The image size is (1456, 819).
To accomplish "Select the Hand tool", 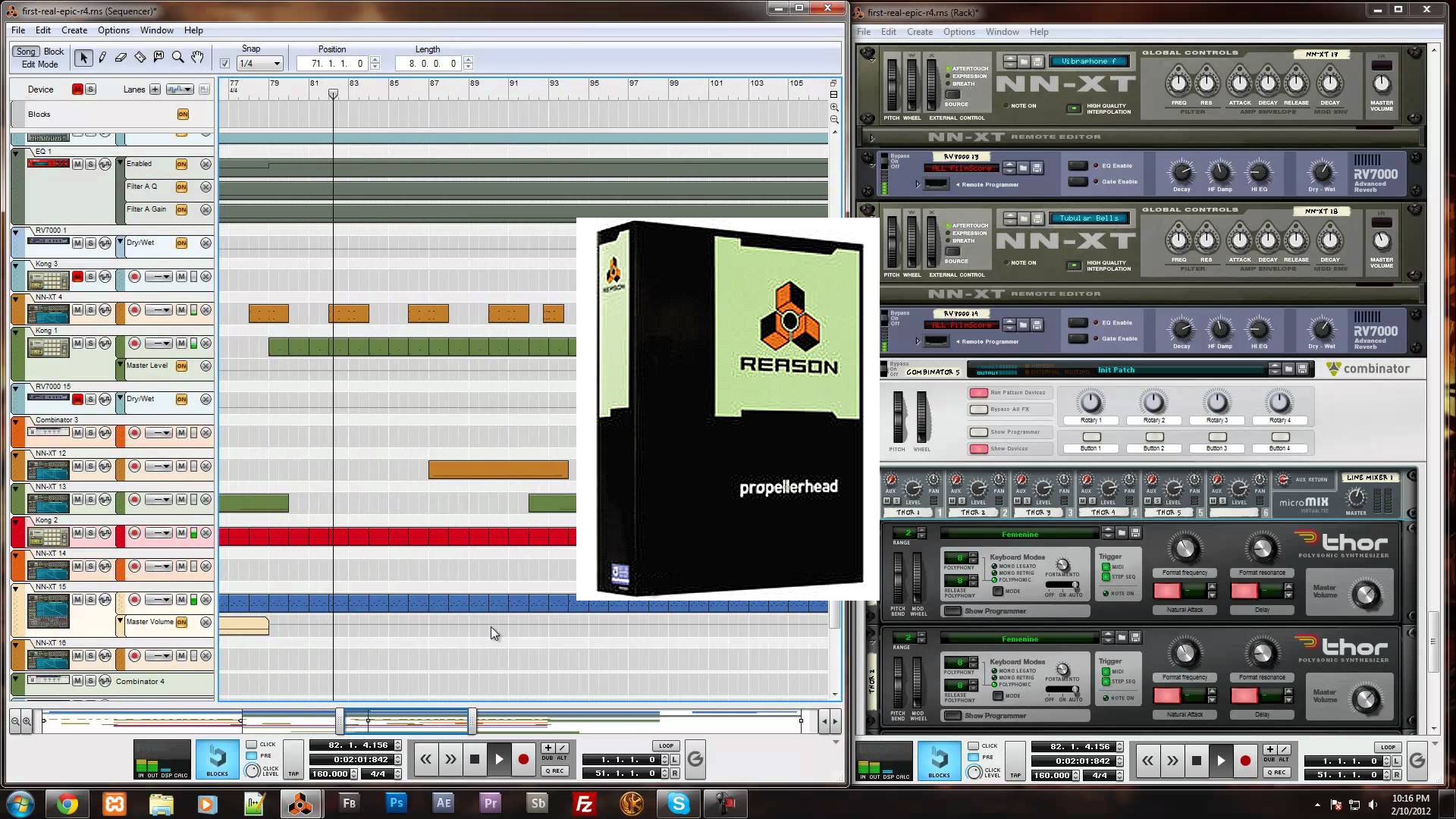I will (x=197, y=58).
